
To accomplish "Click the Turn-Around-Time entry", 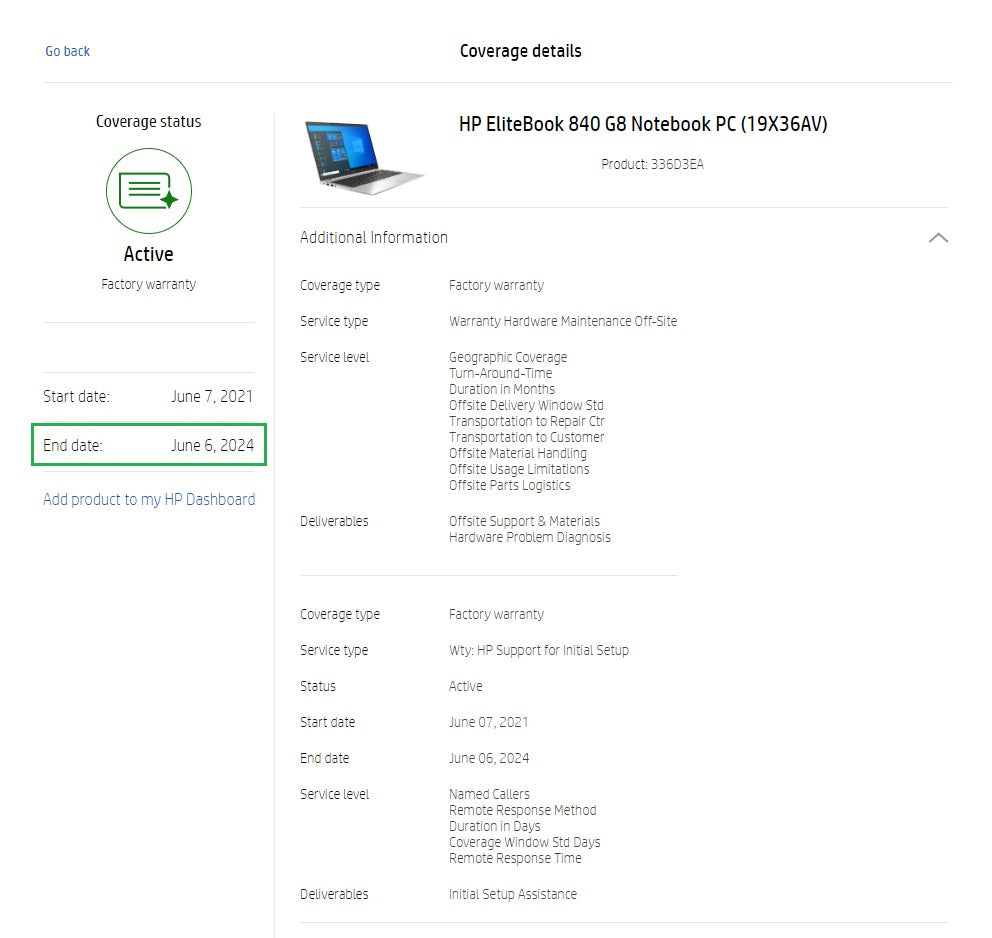I will (x=500, y=373).
